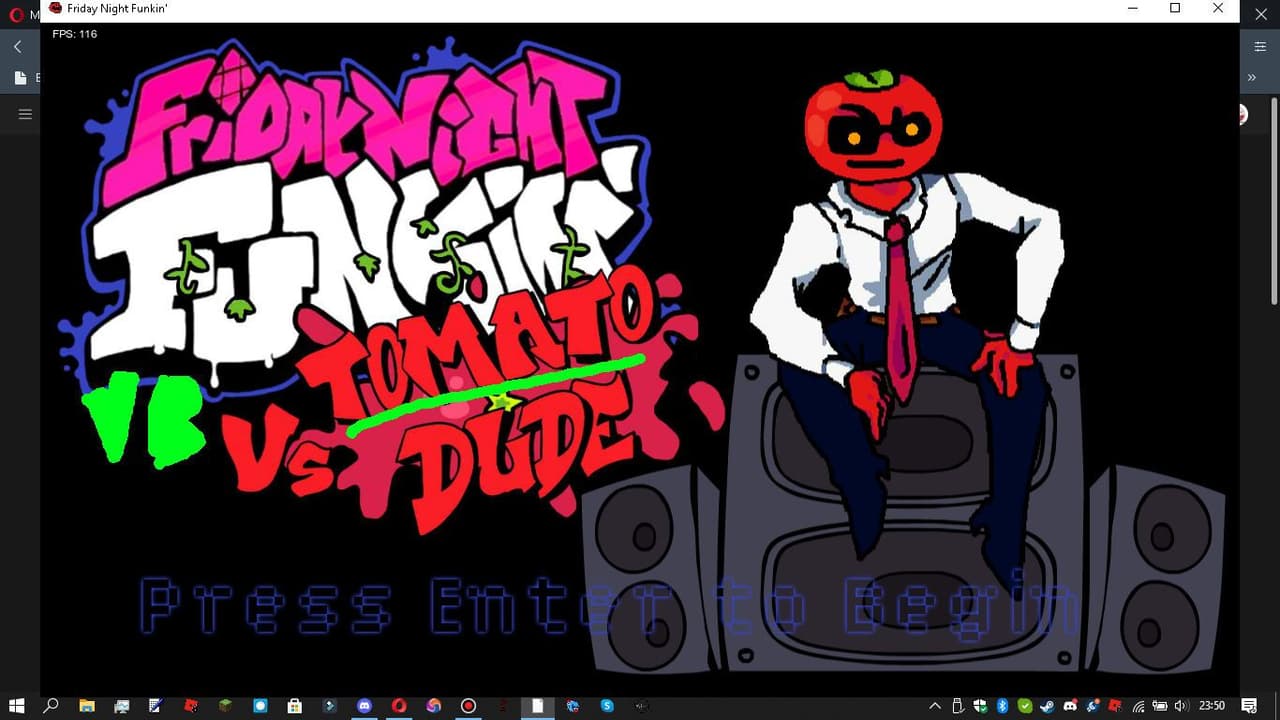This screenshot has height=720, width=1280.
Task: Go back in the background Opera browser
Action: pos(17,47)
